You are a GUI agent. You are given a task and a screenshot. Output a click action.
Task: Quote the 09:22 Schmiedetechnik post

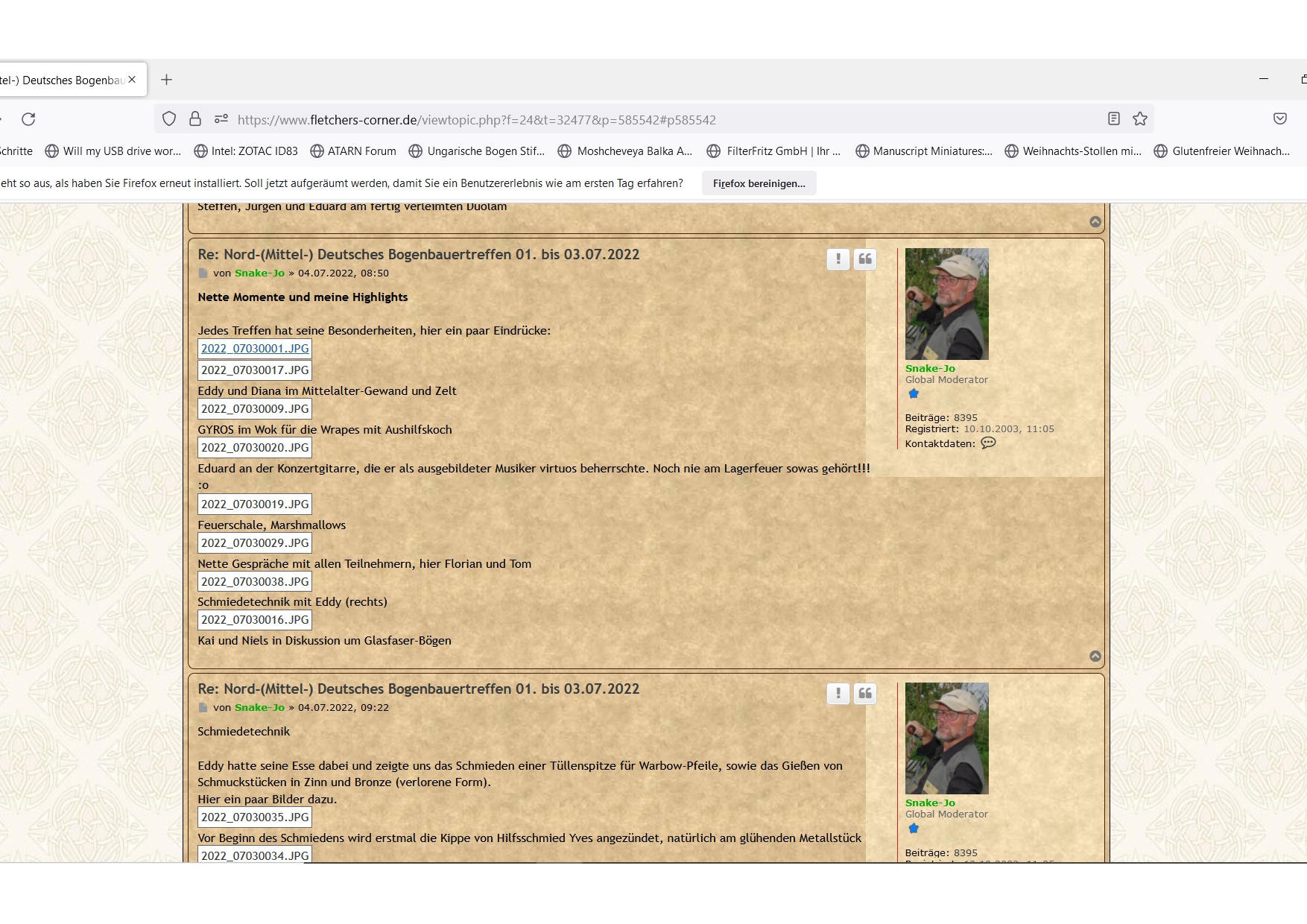click(x=865, y=694)
